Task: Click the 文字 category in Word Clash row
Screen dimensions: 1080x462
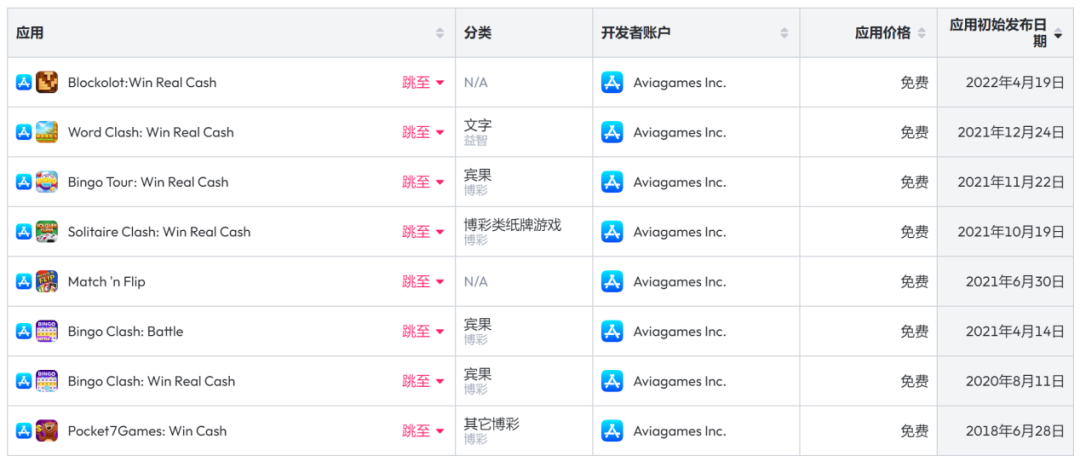Action: pyautogui.click(x=478, y=125)
